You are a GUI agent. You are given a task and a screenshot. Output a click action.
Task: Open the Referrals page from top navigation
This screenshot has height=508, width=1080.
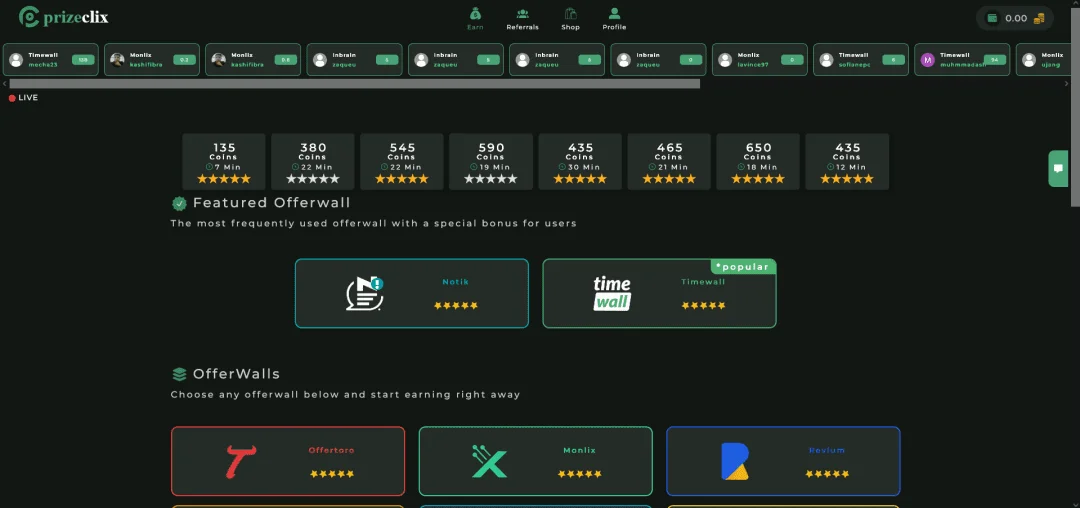coord(522,19)
